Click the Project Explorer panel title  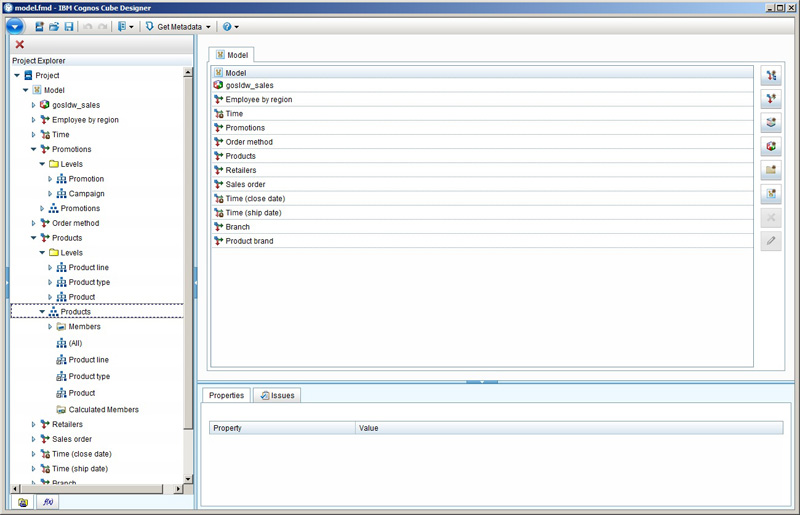[39, 60]
